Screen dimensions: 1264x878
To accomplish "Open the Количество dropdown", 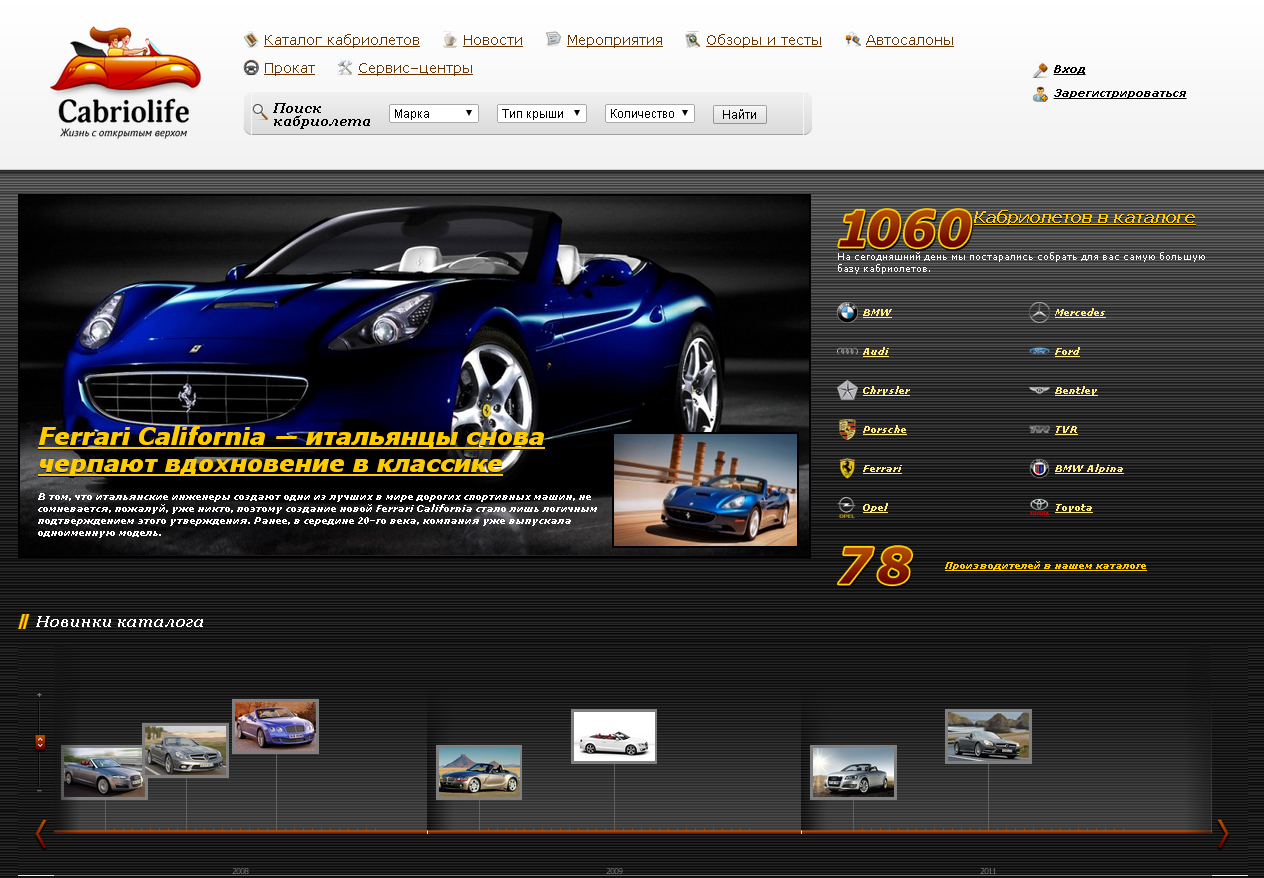I will (649, 114).
